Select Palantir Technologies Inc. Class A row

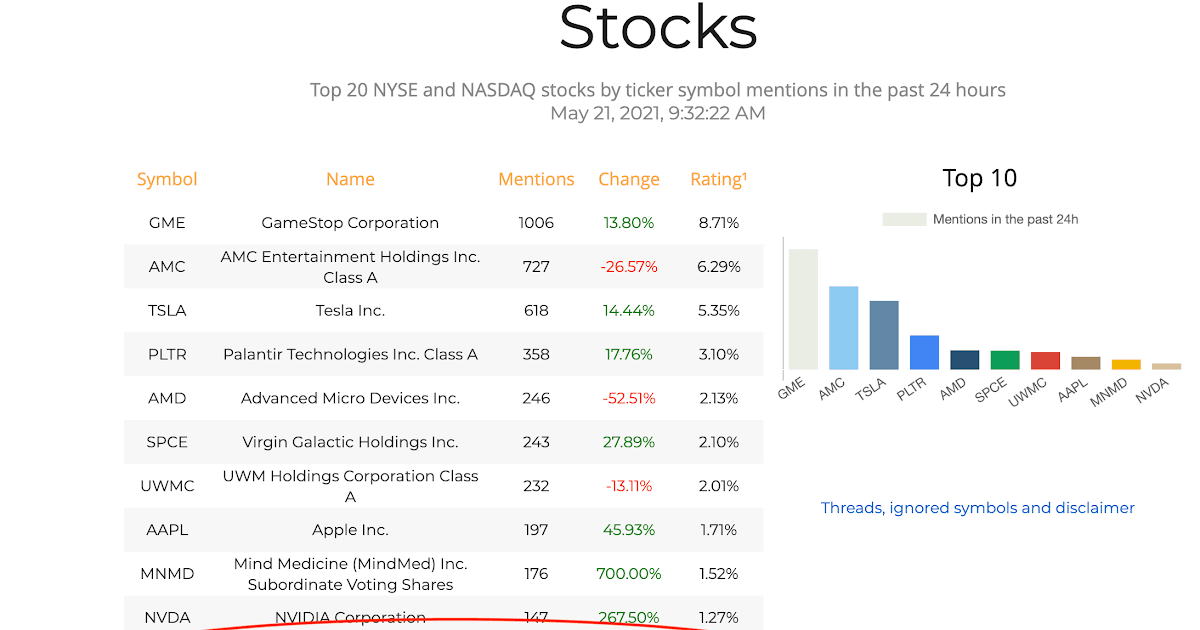point(350,355)
